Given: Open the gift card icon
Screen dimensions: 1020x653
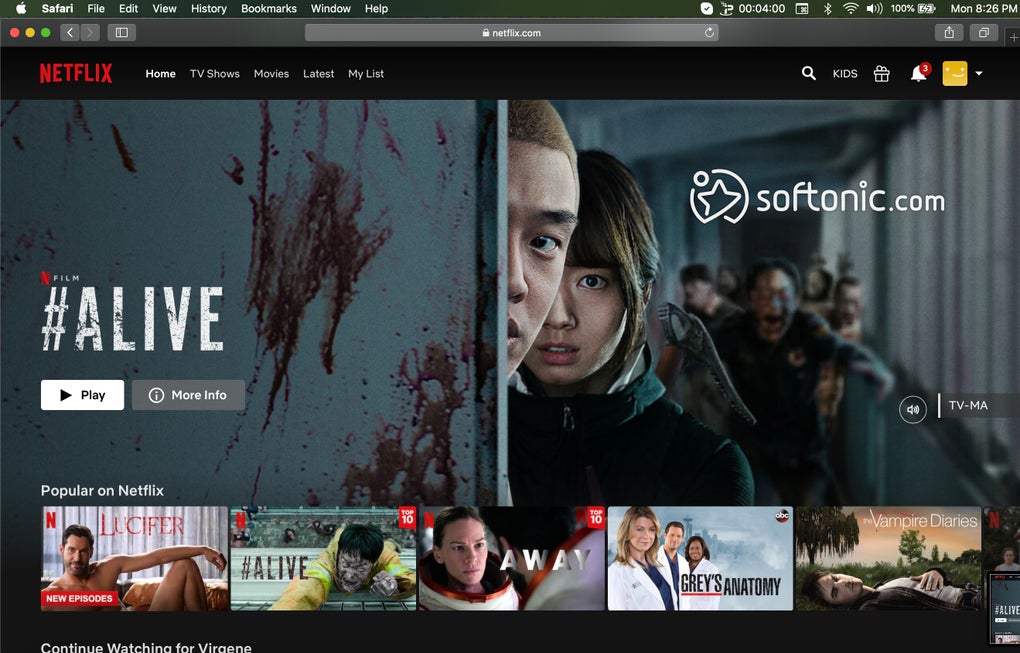Looking at the screenshot, I should (881, 73).
